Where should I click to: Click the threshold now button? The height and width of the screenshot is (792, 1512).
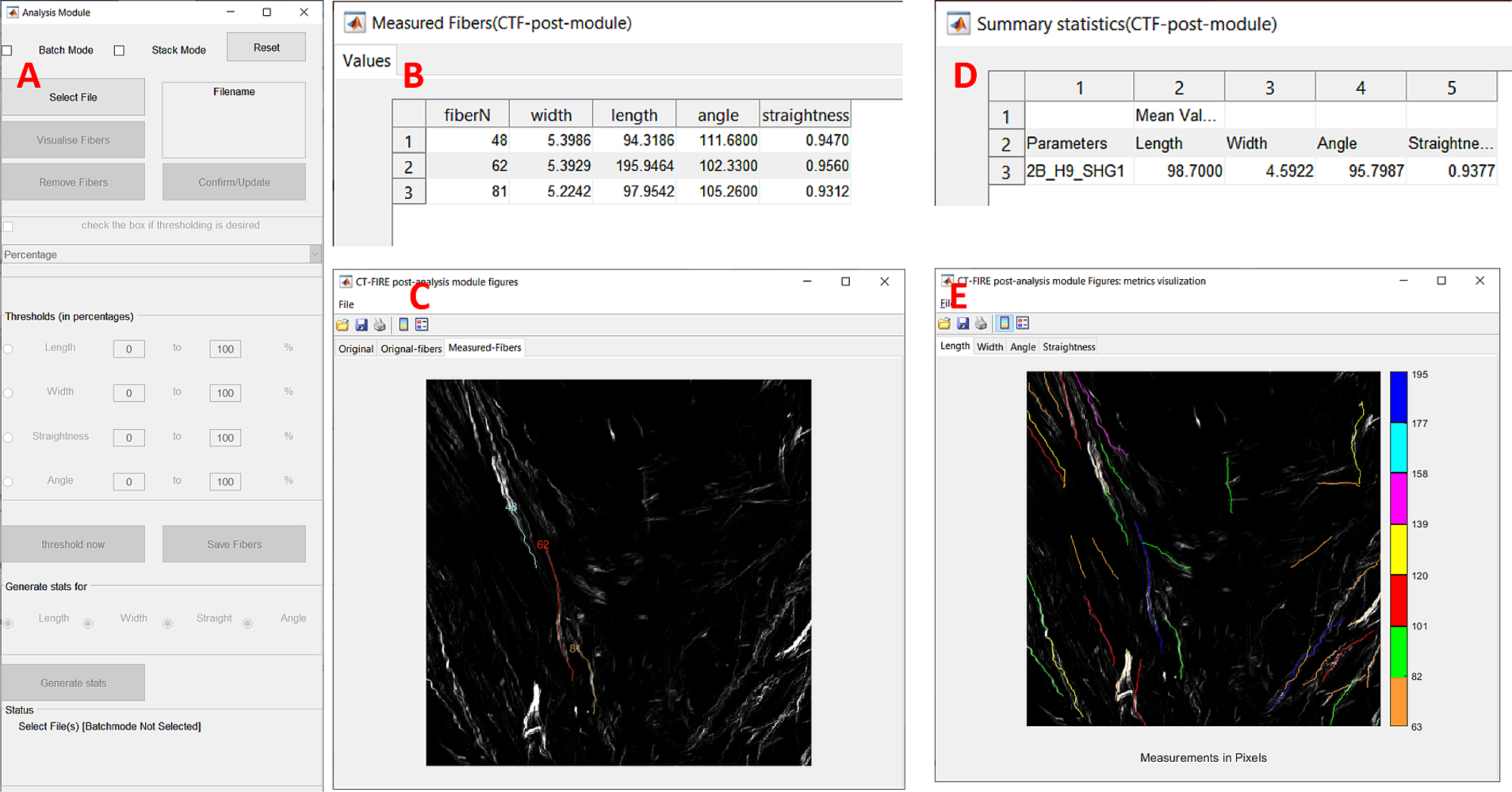(73, 544)
